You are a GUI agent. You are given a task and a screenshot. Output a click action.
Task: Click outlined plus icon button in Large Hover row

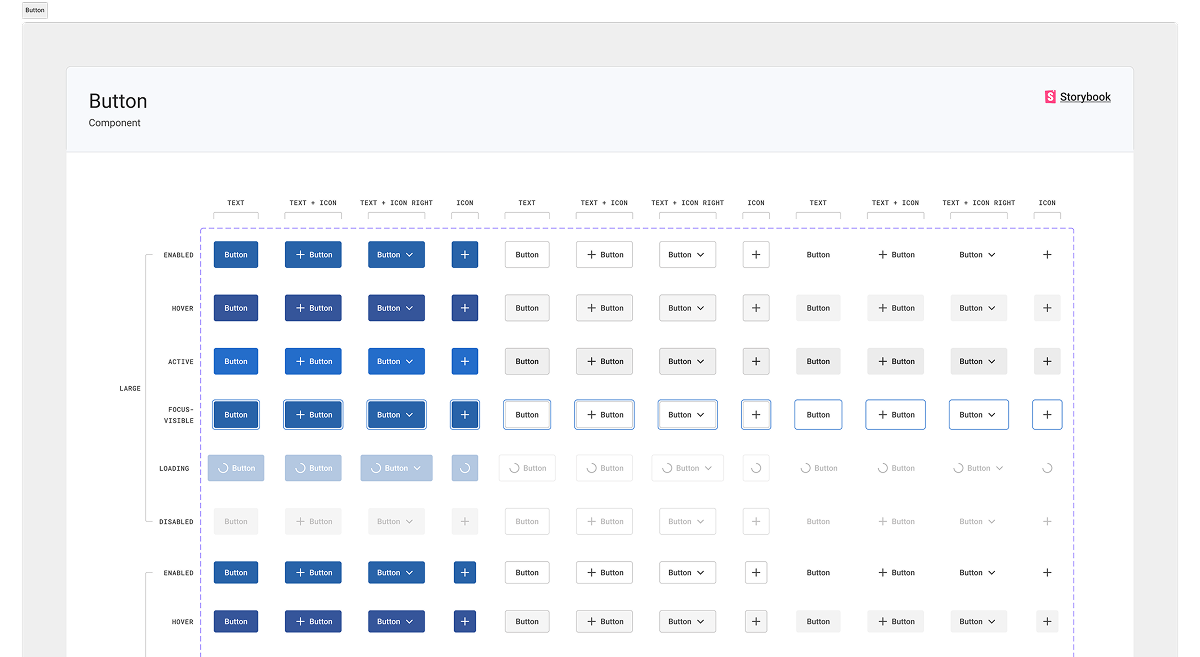(756, 308)
